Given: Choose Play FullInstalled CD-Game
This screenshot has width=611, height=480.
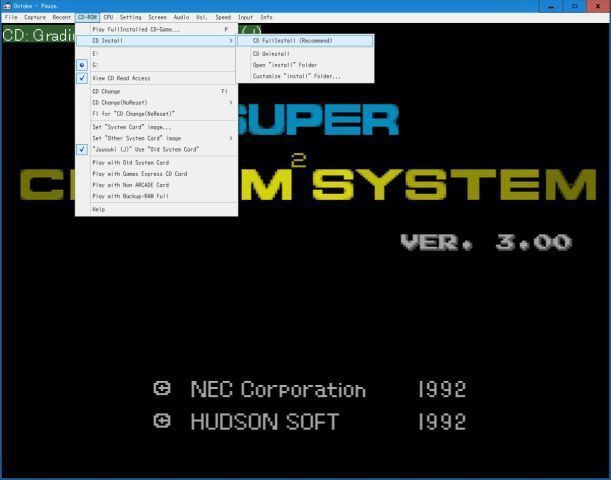Looking at the screenshot, I should (157, 29).
